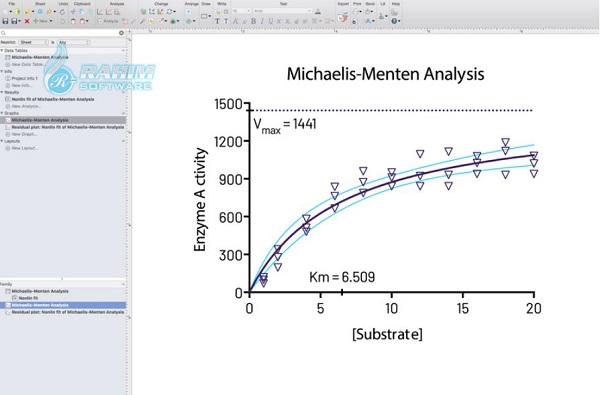This screenshot has width=600, height=395.
Task: Open the Restrict Sheet dropdown
Action: click(34, 42)
